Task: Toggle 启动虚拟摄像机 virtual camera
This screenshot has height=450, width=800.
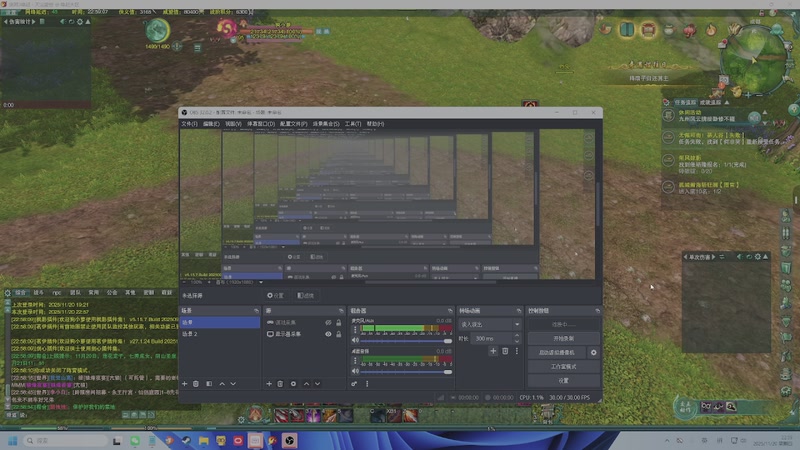Action: 557,353
